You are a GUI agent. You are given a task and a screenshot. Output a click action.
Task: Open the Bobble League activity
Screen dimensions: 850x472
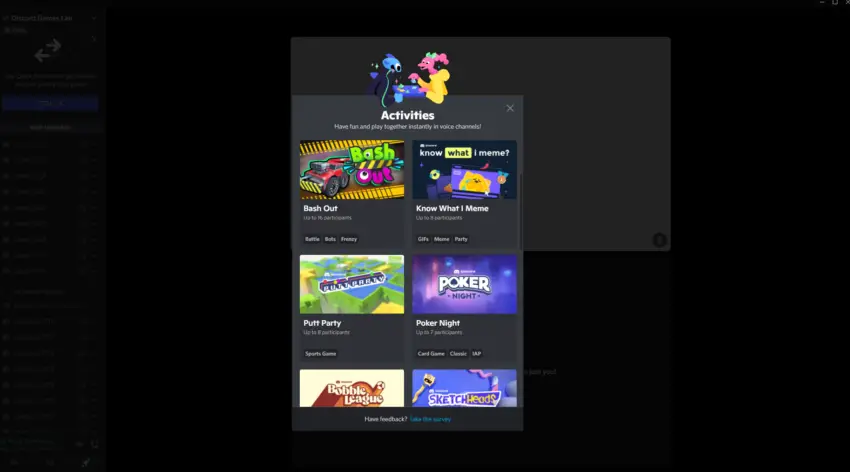(x=352, y=388)
